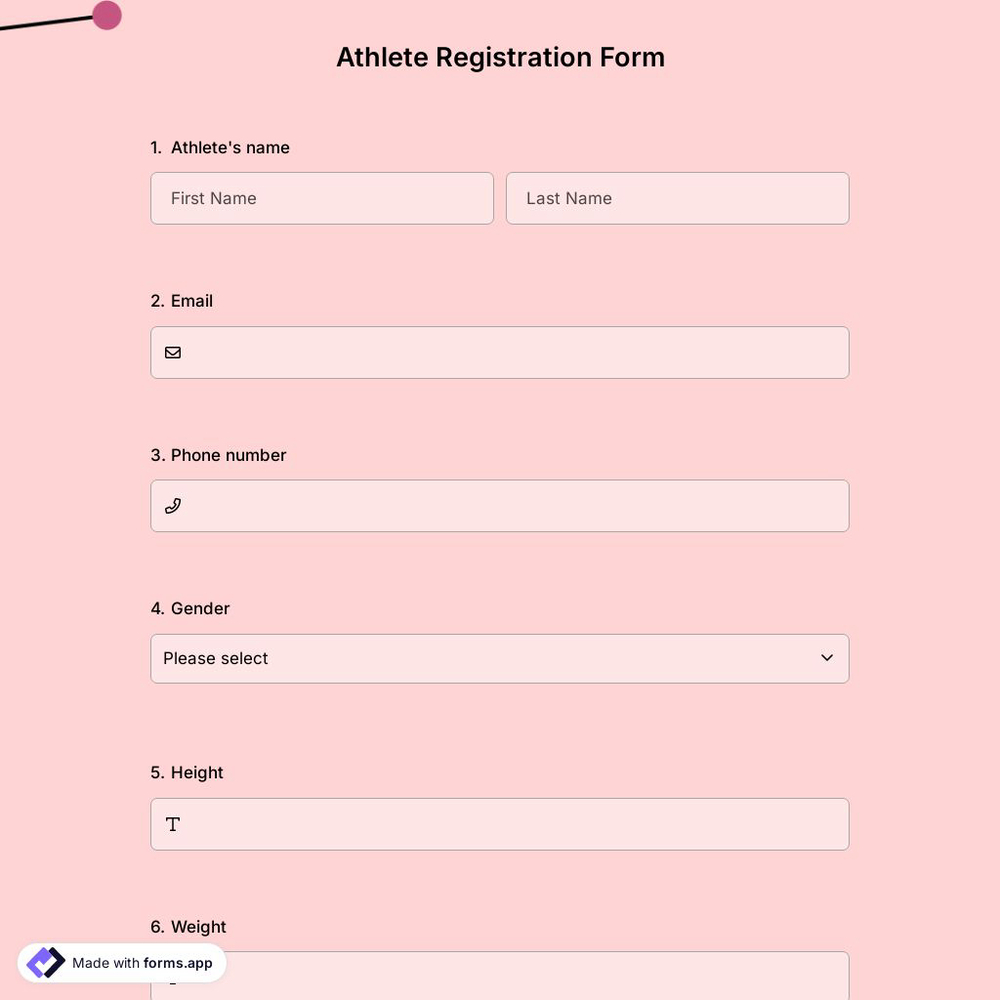
Task: Select the First Name input field
Action: click(322, 198)
